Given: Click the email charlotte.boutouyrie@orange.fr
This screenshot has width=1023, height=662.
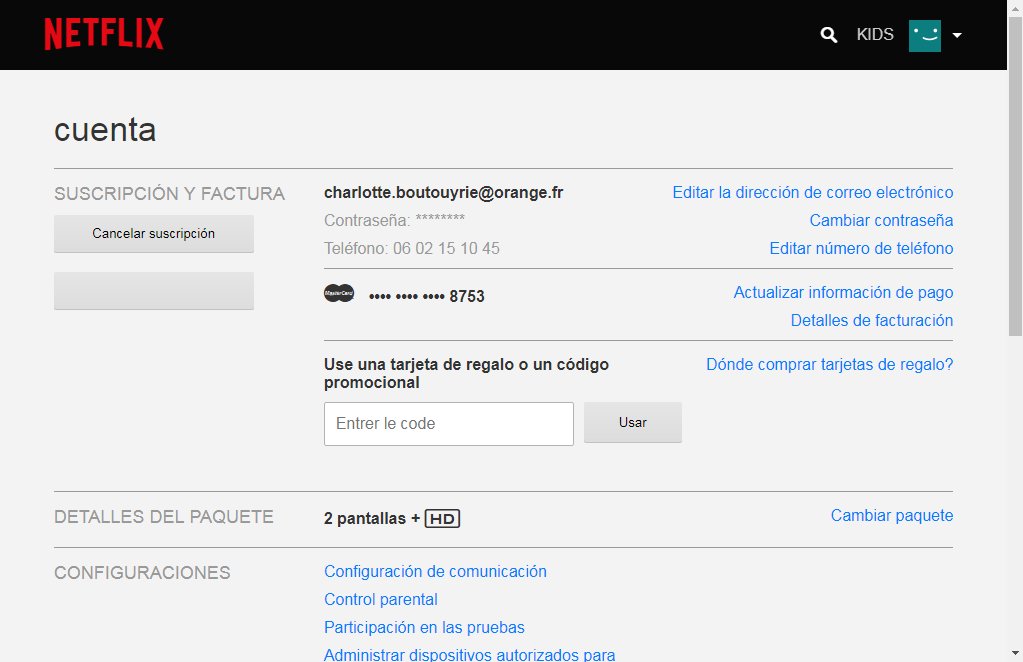Looking at the screenshot, I should click(444, 193).
